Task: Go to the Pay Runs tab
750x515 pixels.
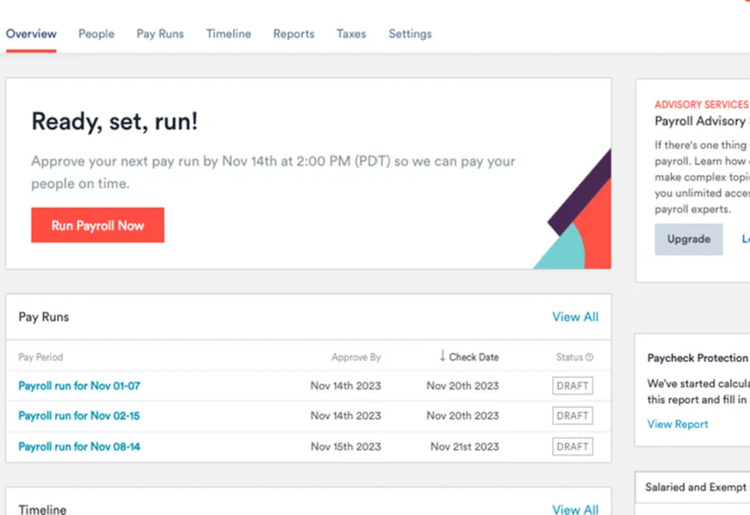Action: point(160,34)
